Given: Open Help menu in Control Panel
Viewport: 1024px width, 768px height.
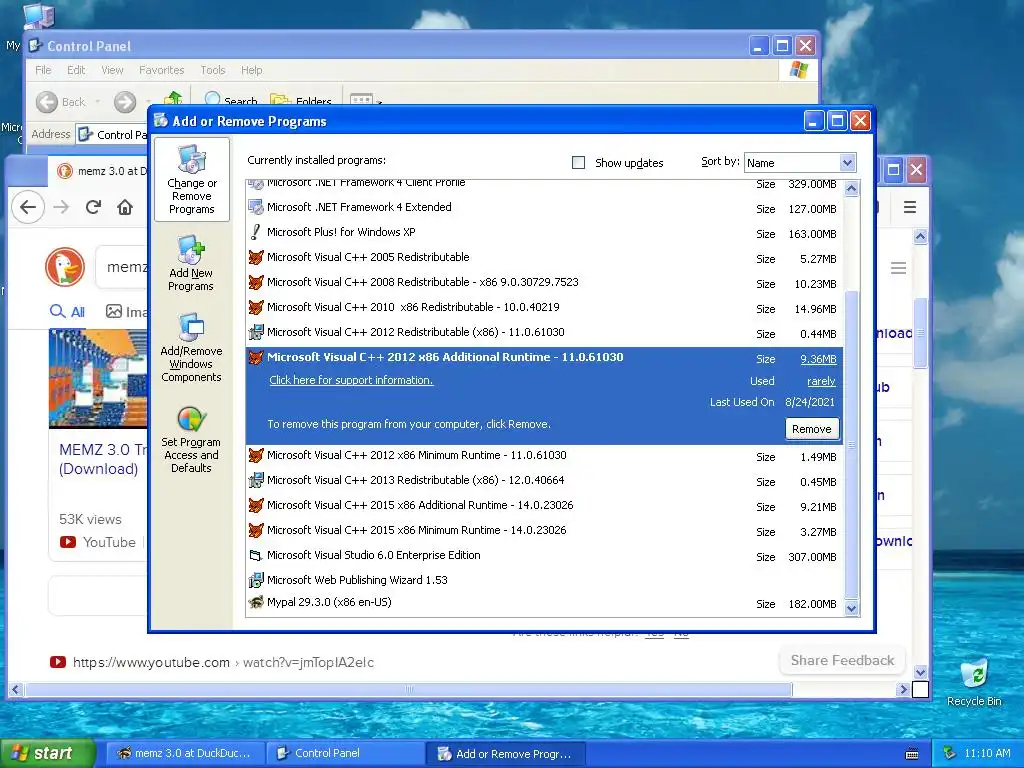Looking at the screenshot, I should [251, 70].
